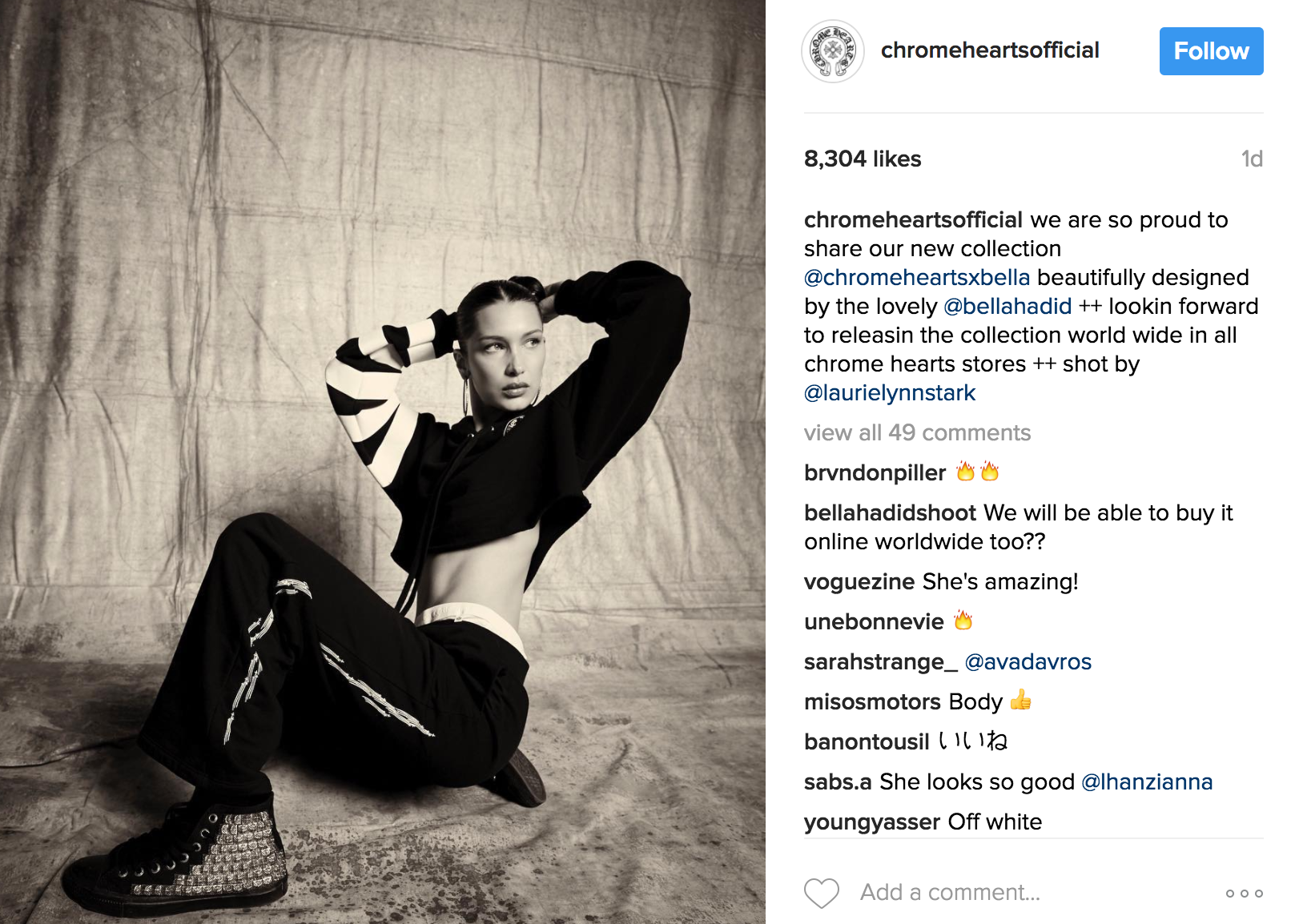This screenshot has height=924, width=1291.
Task: Open the three-dot more options menu
Action: (1244, 893)
